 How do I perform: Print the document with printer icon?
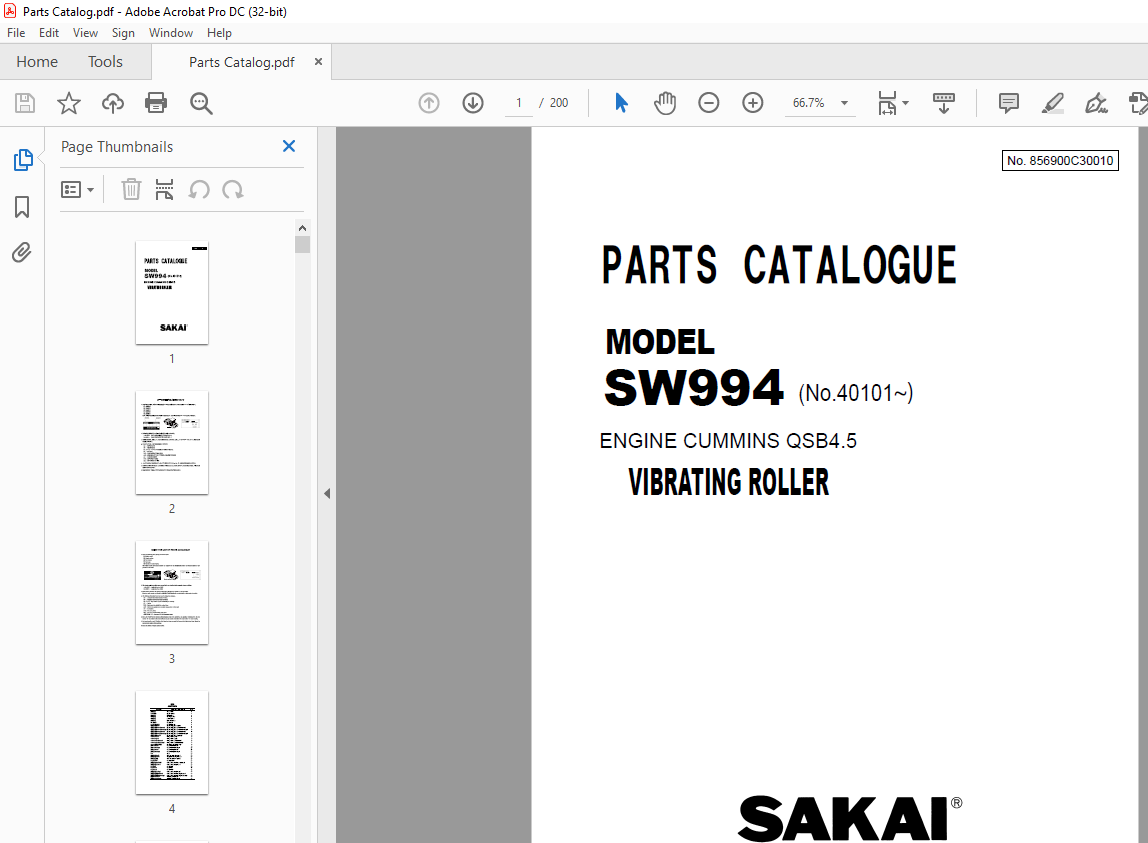pos(156,103)
